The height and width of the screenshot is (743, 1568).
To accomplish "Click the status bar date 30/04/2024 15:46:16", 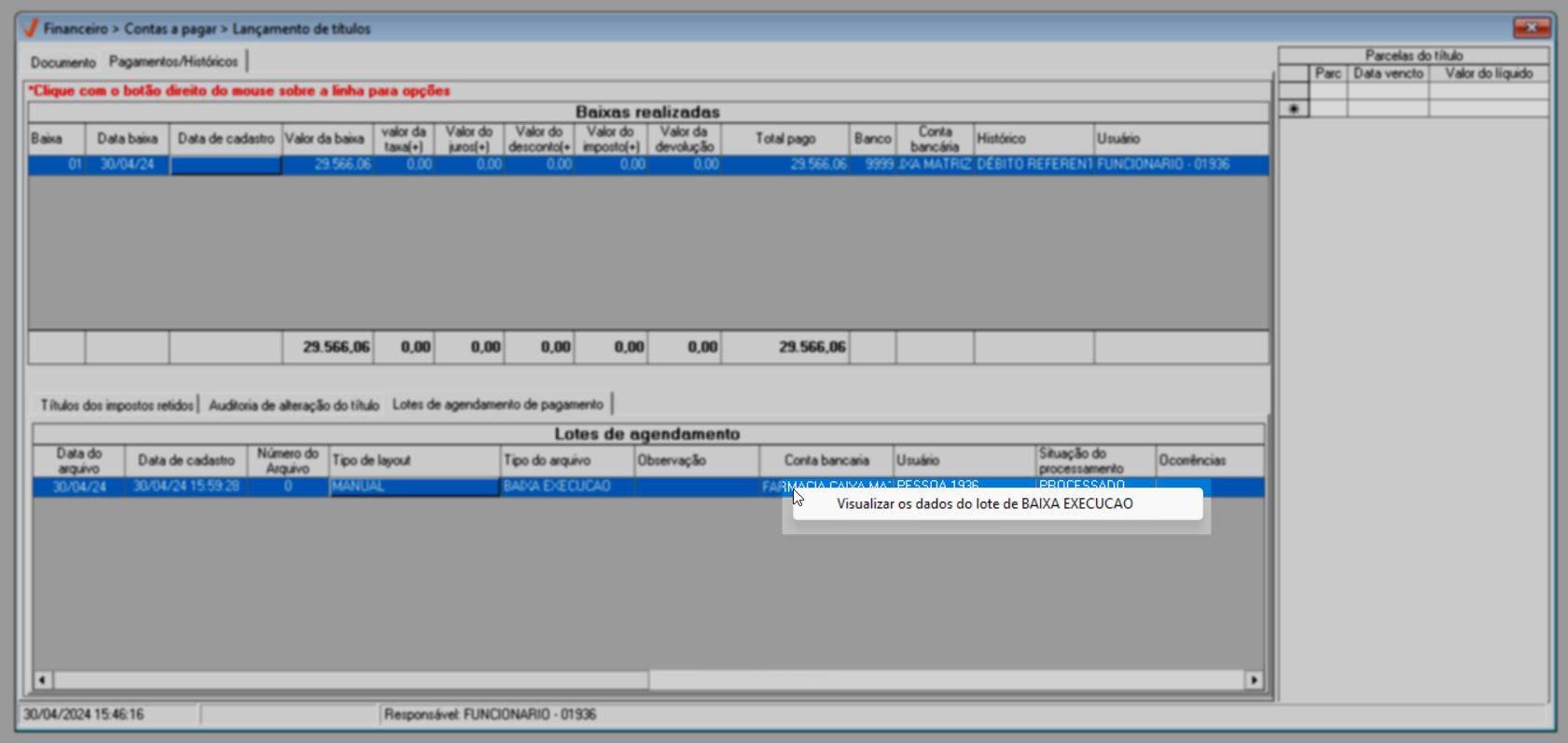I will (84, 715).
